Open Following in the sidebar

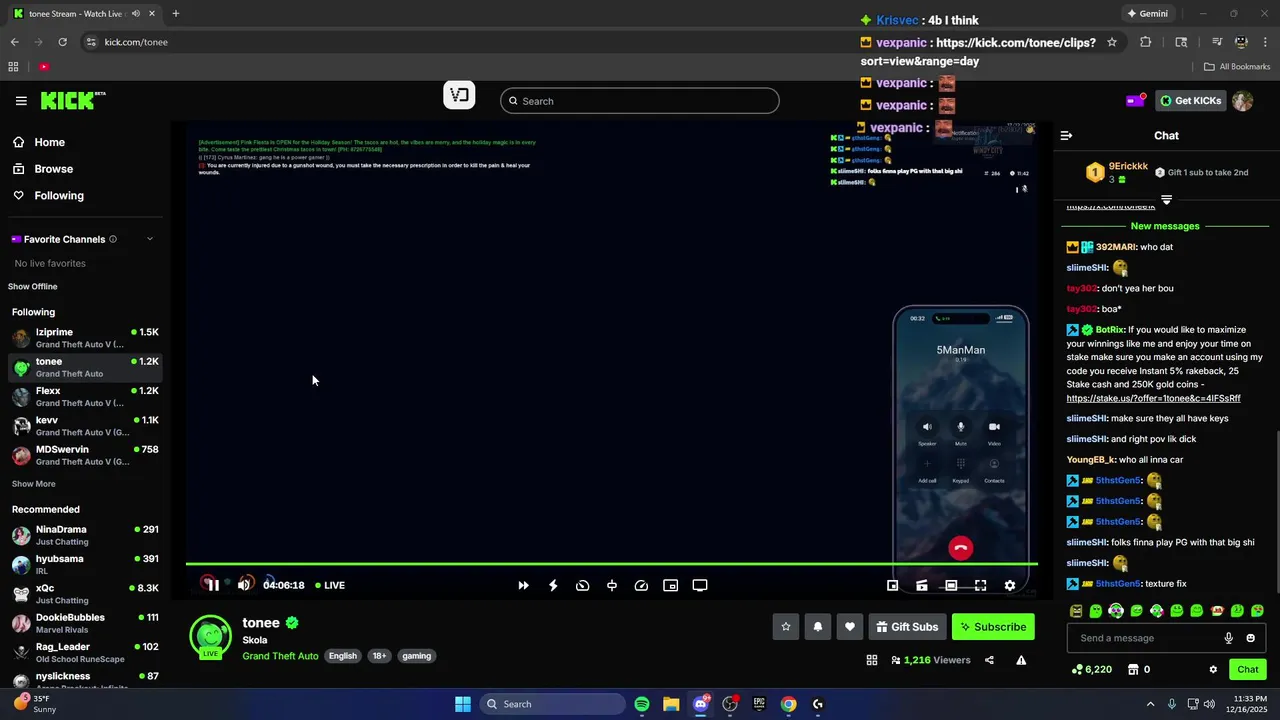pos(48,196)
